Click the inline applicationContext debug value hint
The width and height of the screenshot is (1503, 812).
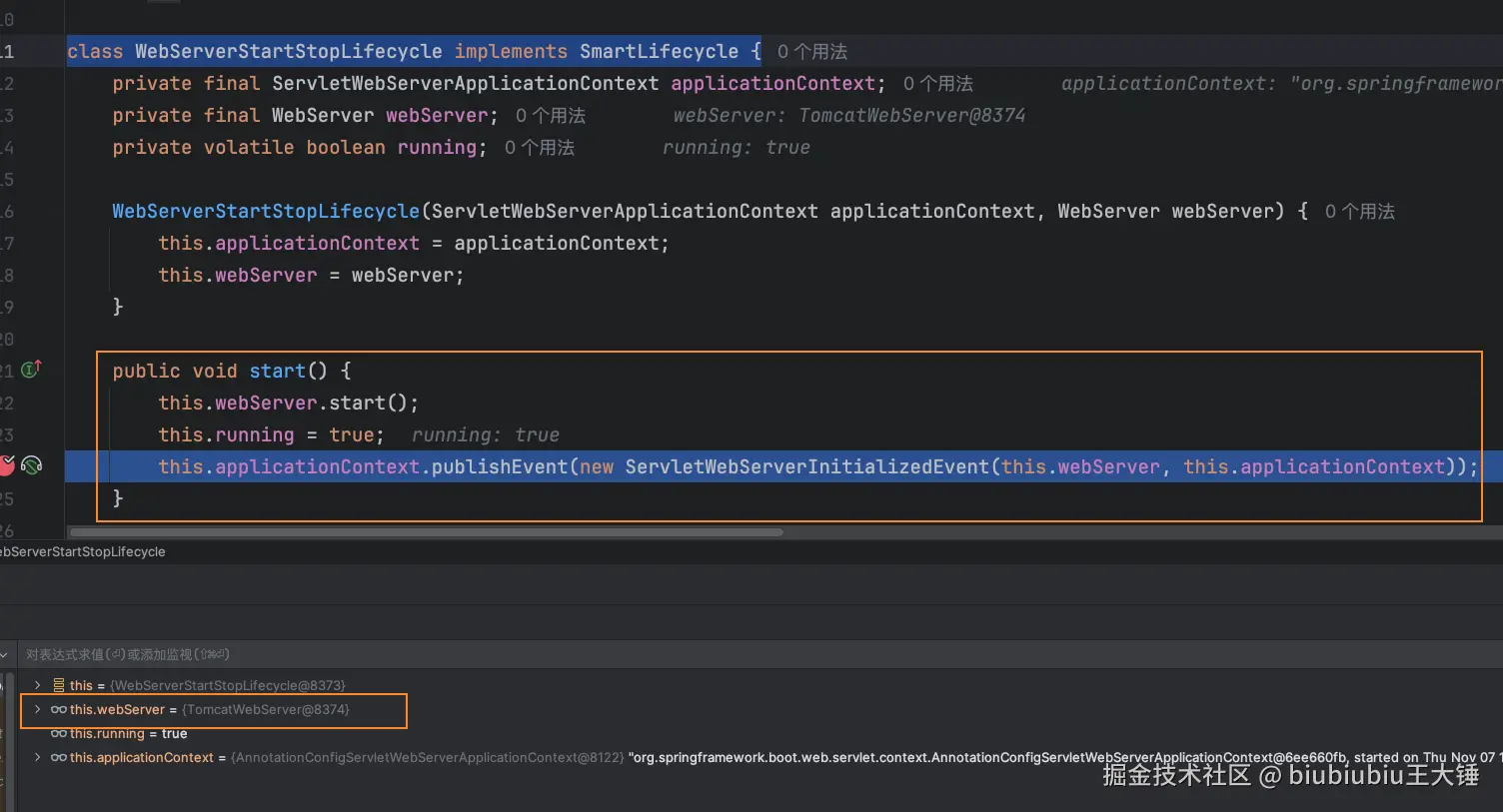click(x=1281, y=84)
